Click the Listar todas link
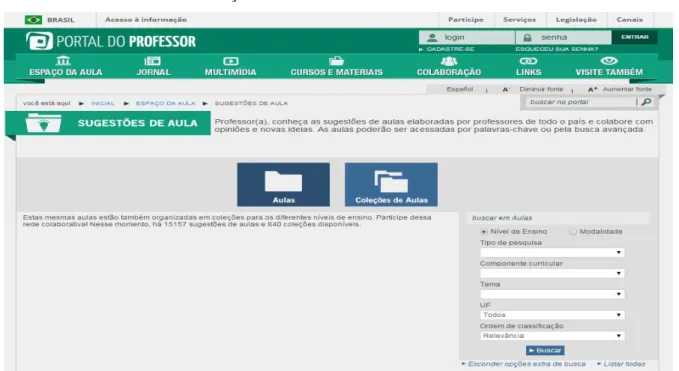Image resolution: width=679 pixels, height=371 pixels. tap(624, 364)
